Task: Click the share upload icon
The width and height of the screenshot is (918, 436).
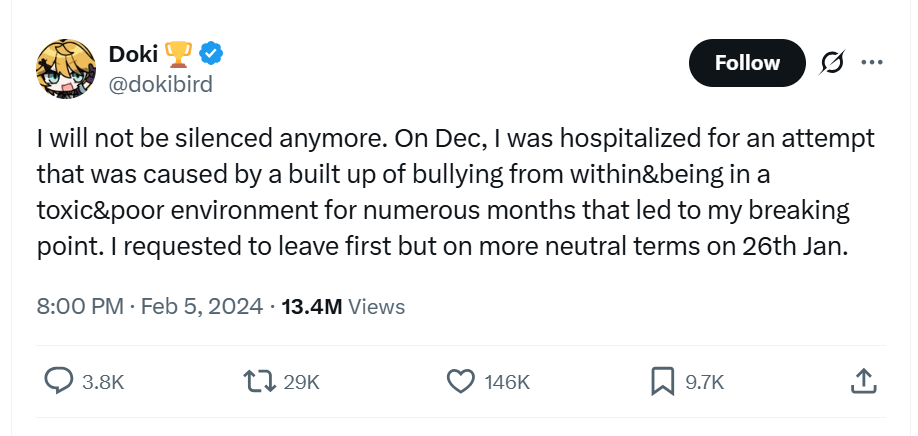Action: [x=864, y=381]
